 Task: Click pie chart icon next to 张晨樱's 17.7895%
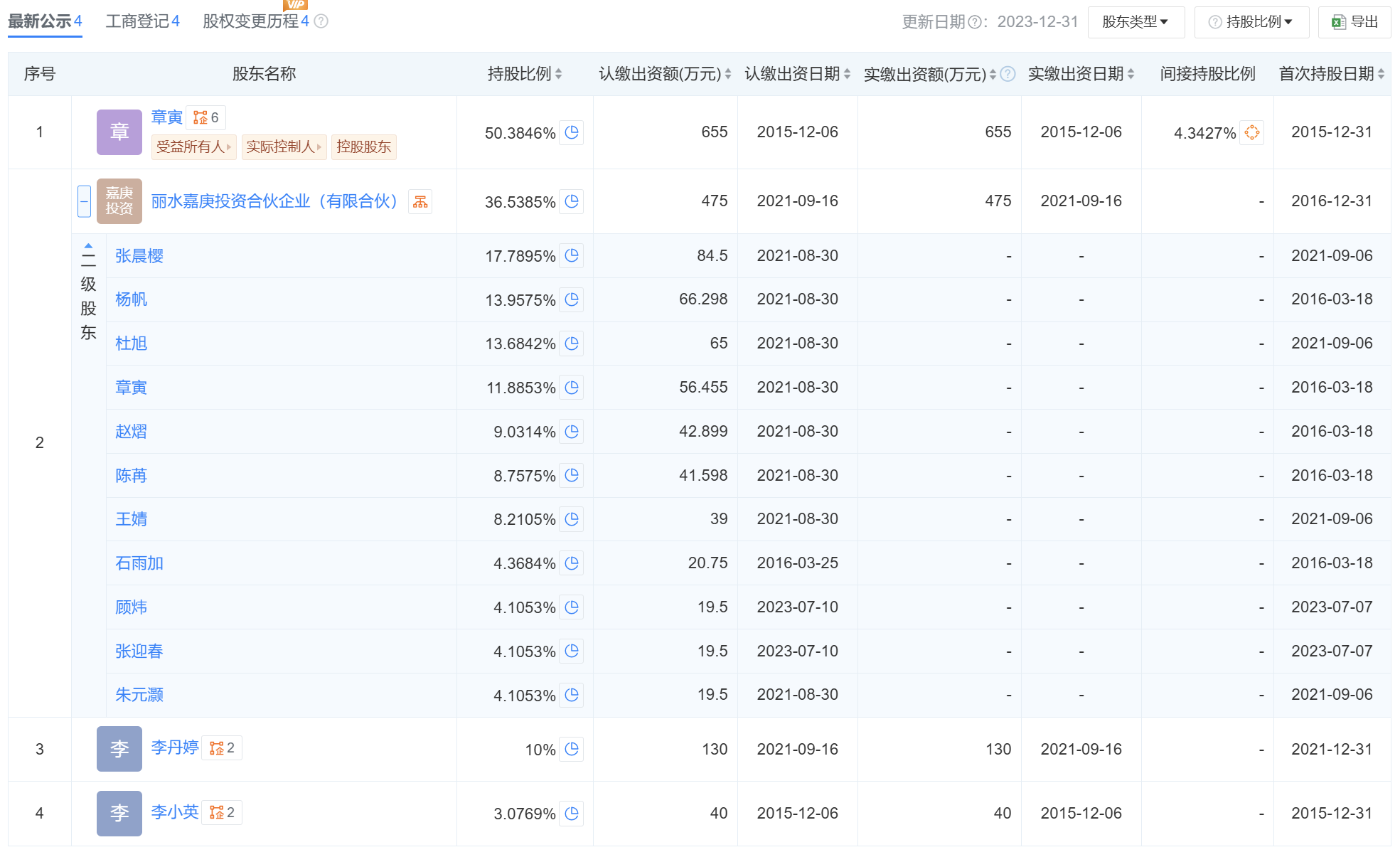click(x=572, y=255)
